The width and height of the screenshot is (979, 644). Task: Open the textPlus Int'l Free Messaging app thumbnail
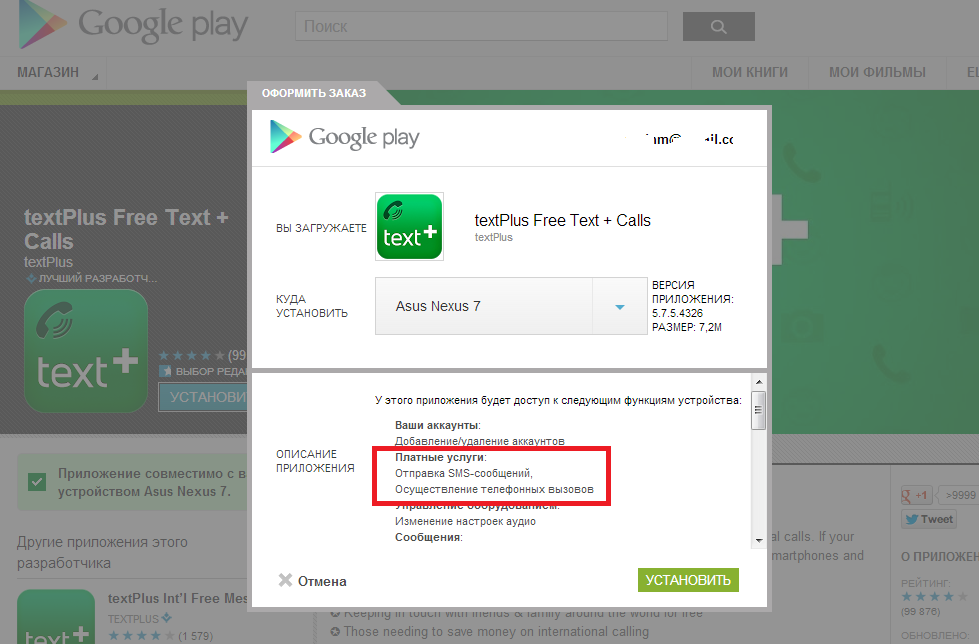point(56,617)
